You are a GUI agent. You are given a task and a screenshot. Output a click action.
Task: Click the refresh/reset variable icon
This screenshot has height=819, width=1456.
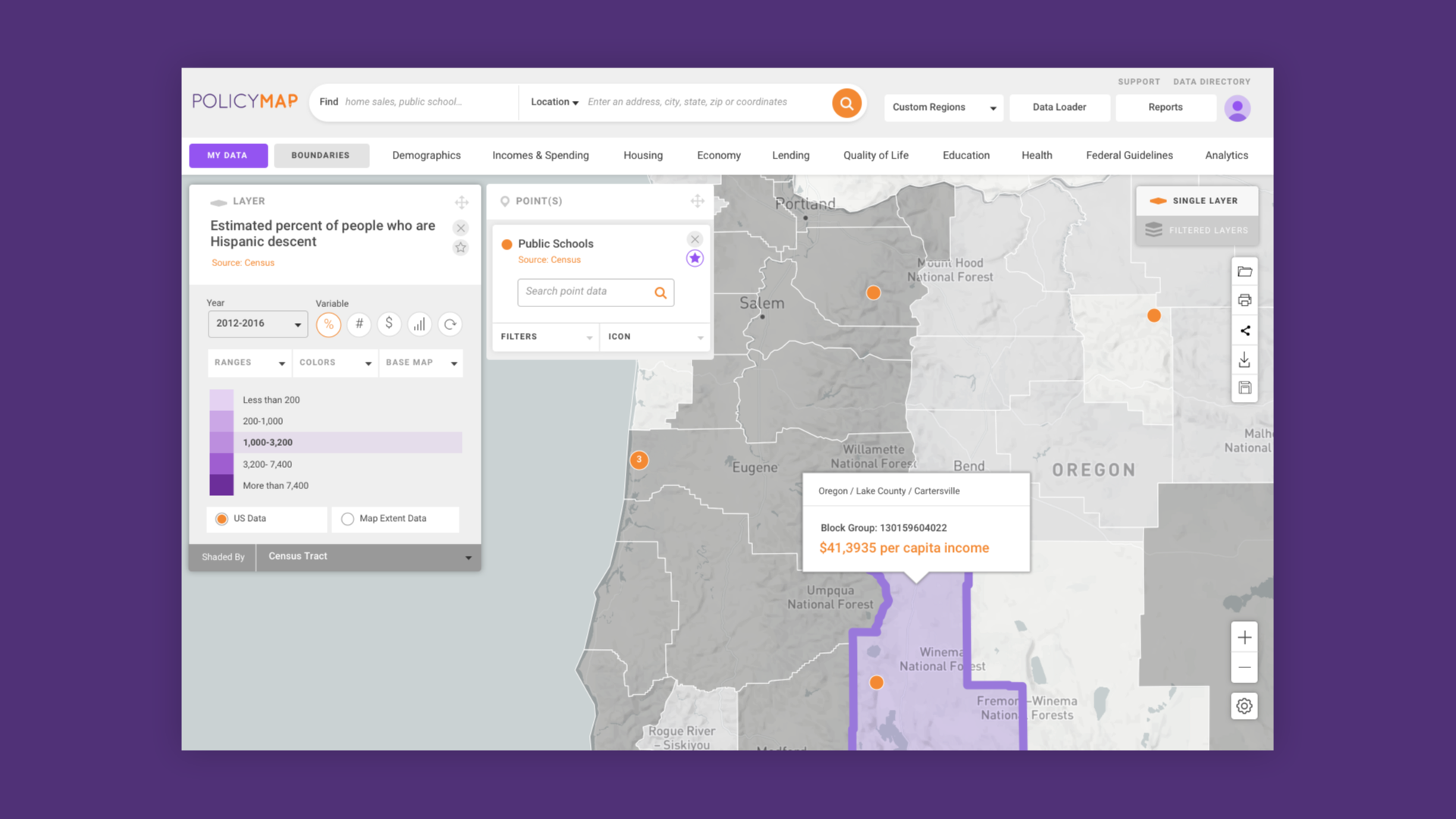coord(450,324)
